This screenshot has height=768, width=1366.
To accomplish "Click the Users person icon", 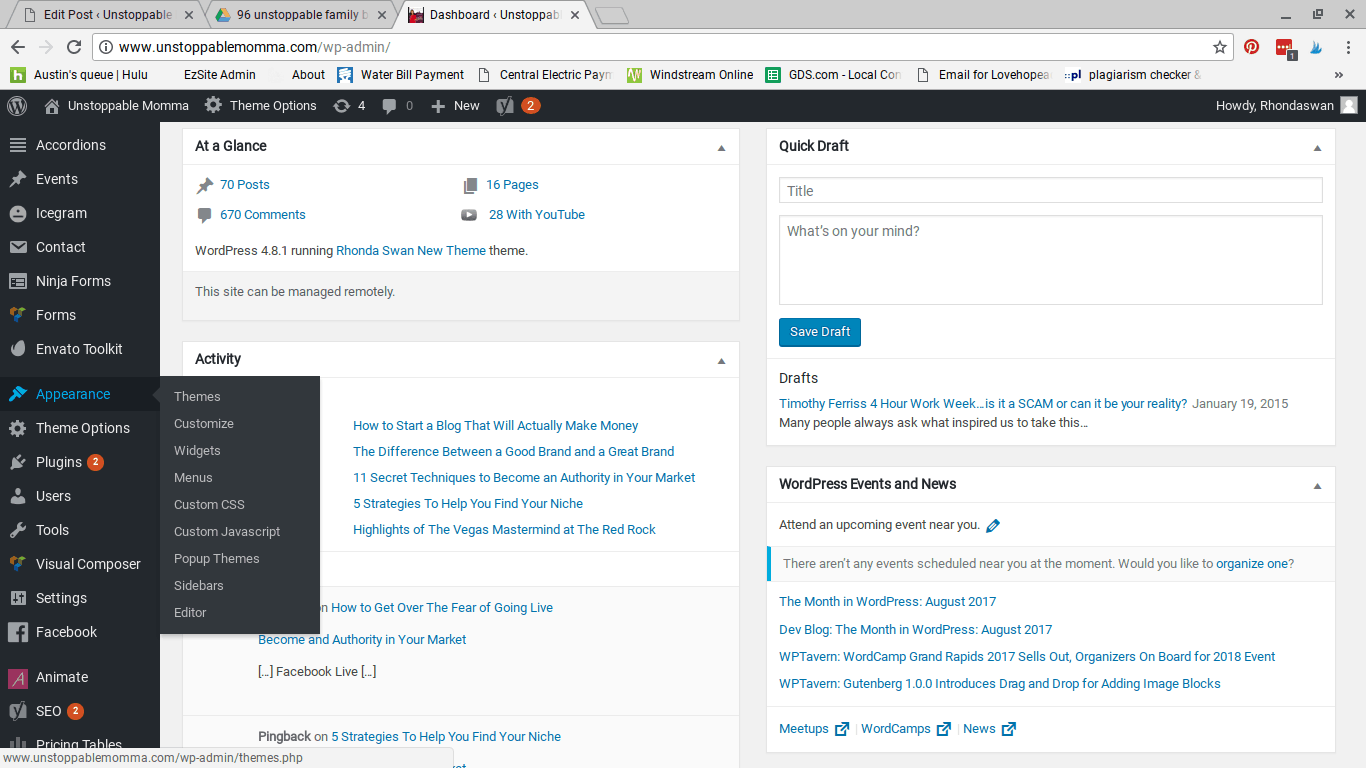I will [x=17, y=496].
